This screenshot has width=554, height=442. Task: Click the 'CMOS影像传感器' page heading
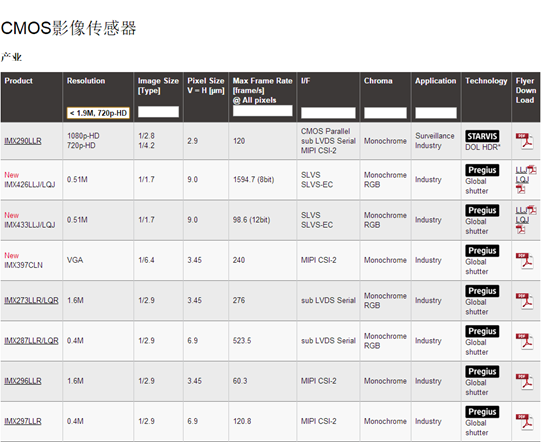[69, 28]
